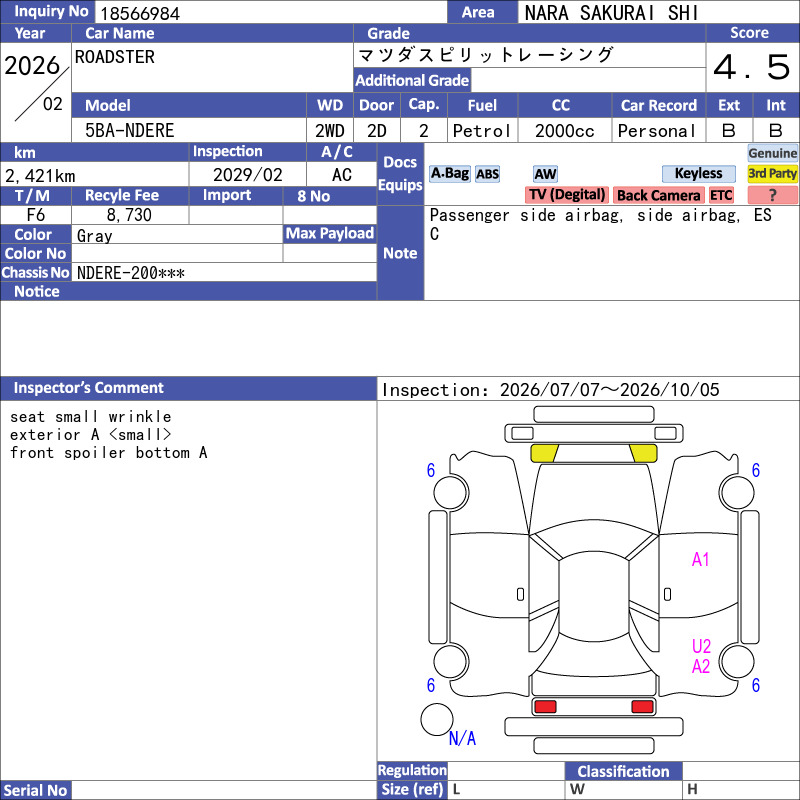This screenshot has width=800, height=800.
Task: Click the ABS equipment badge
Action: point(487,174)
